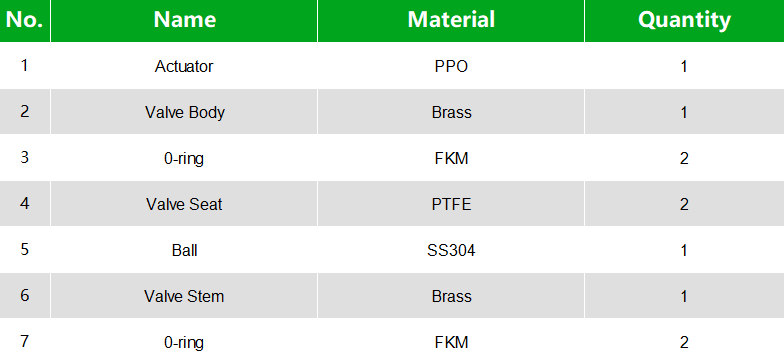Image resolution: width=784 pixels, height=361 pixels.
Task: Click row number 5 cell
Action: [25, 250]
